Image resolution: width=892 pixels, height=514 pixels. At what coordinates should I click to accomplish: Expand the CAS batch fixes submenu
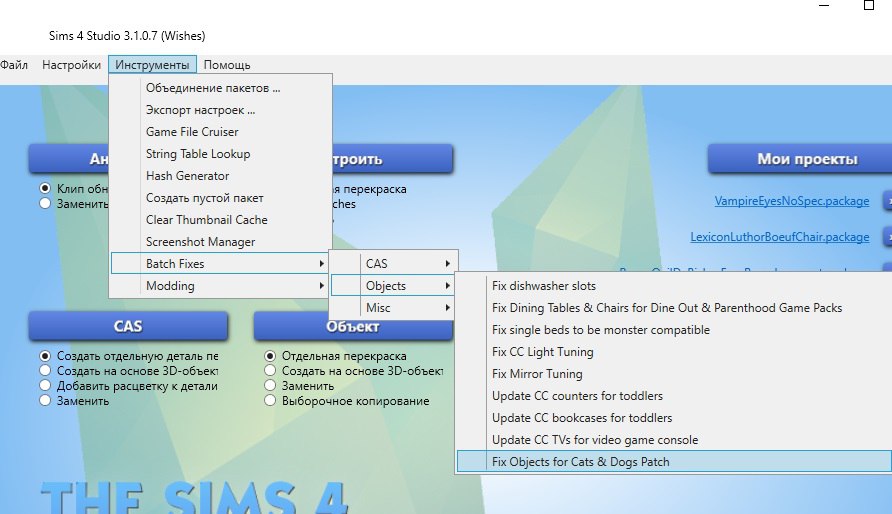[393, 264]
